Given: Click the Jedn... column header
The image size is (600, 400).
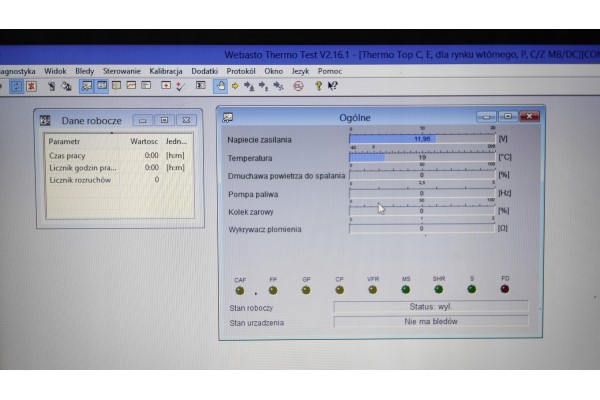Looking at the screenshot, I should (176, 141).
